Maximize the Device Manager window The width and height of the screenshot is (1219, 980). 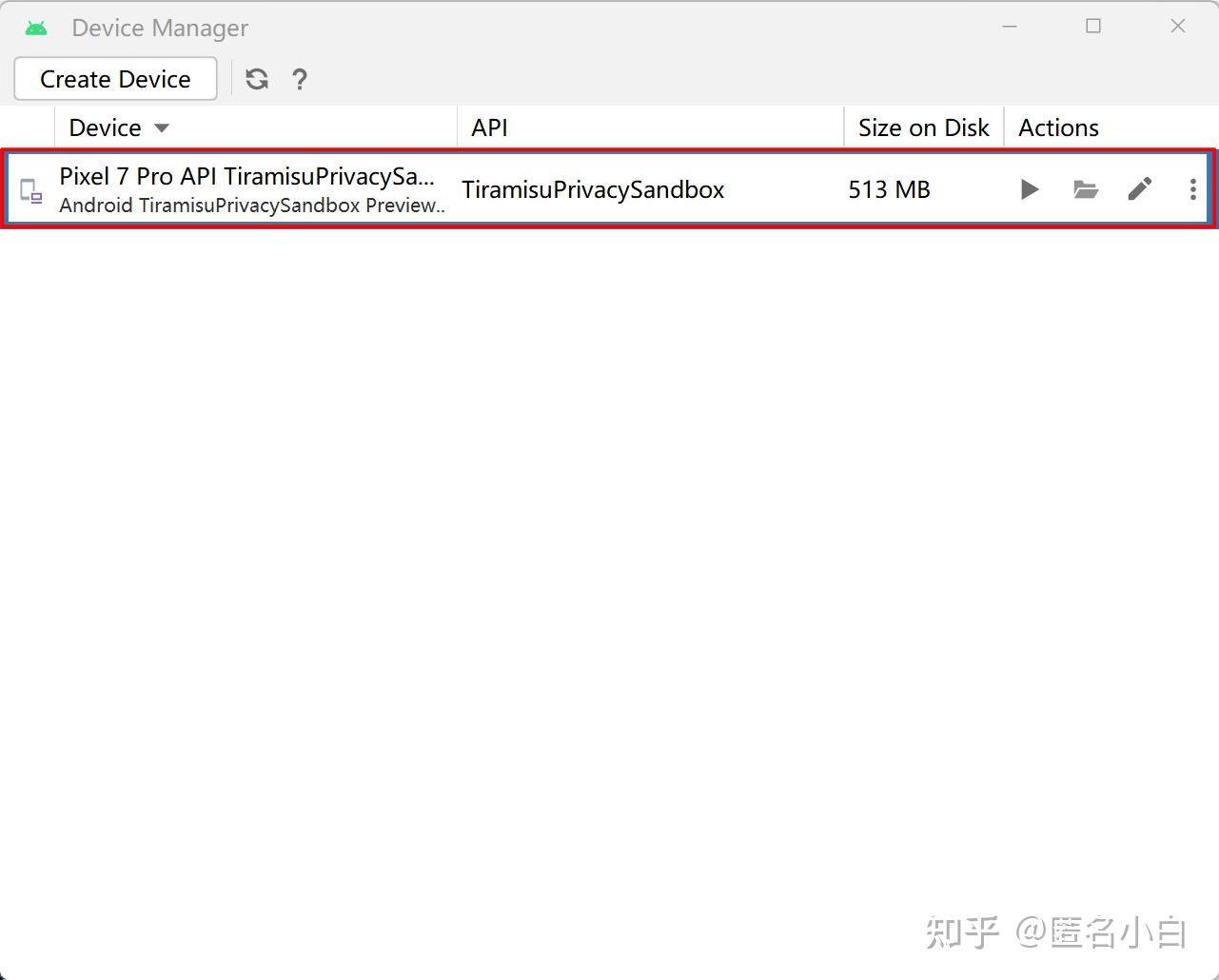pyautogui.click(x=1093, y=27)
